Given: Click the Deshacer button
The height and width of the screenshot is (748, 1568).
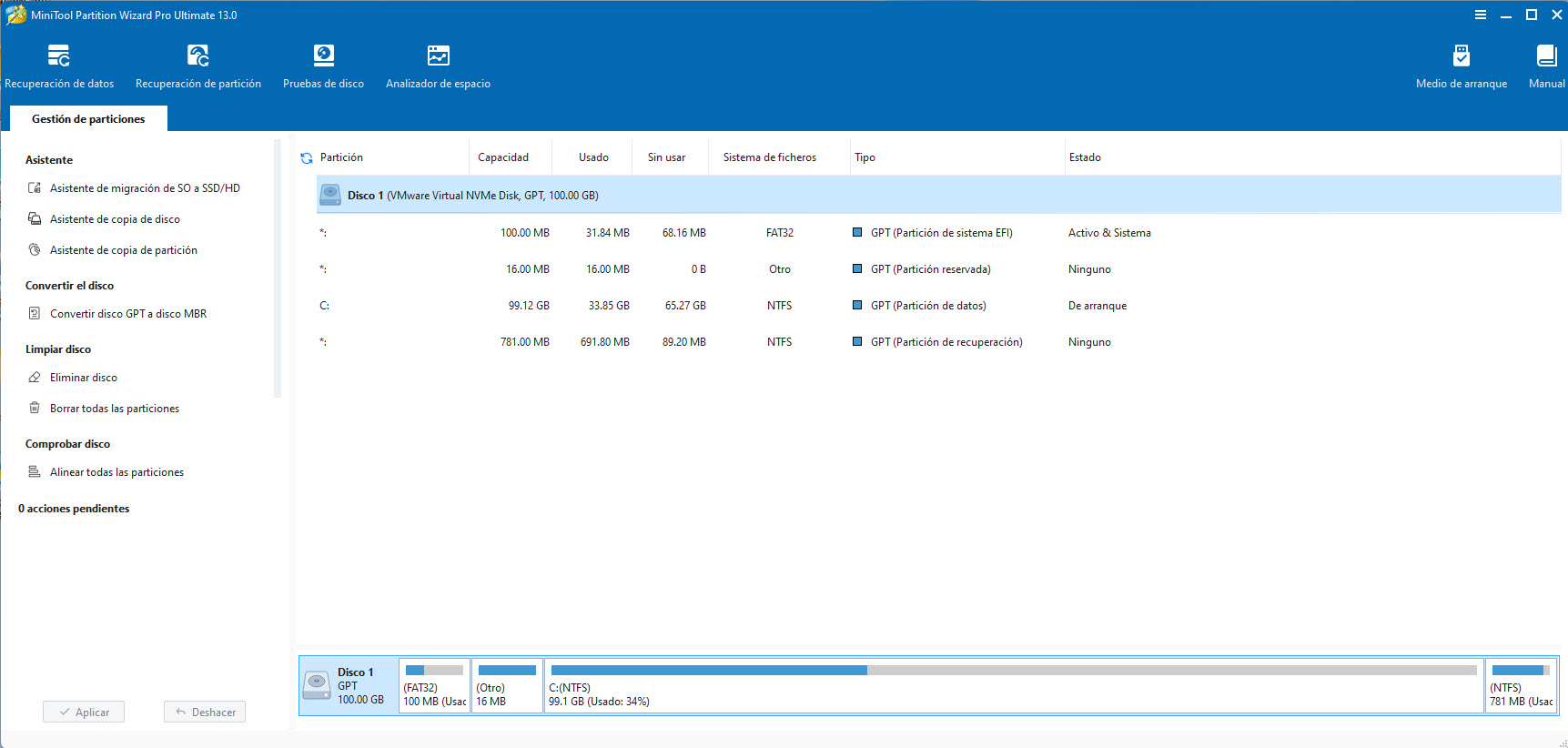Looking at the screenshot, I should [205, 712].
